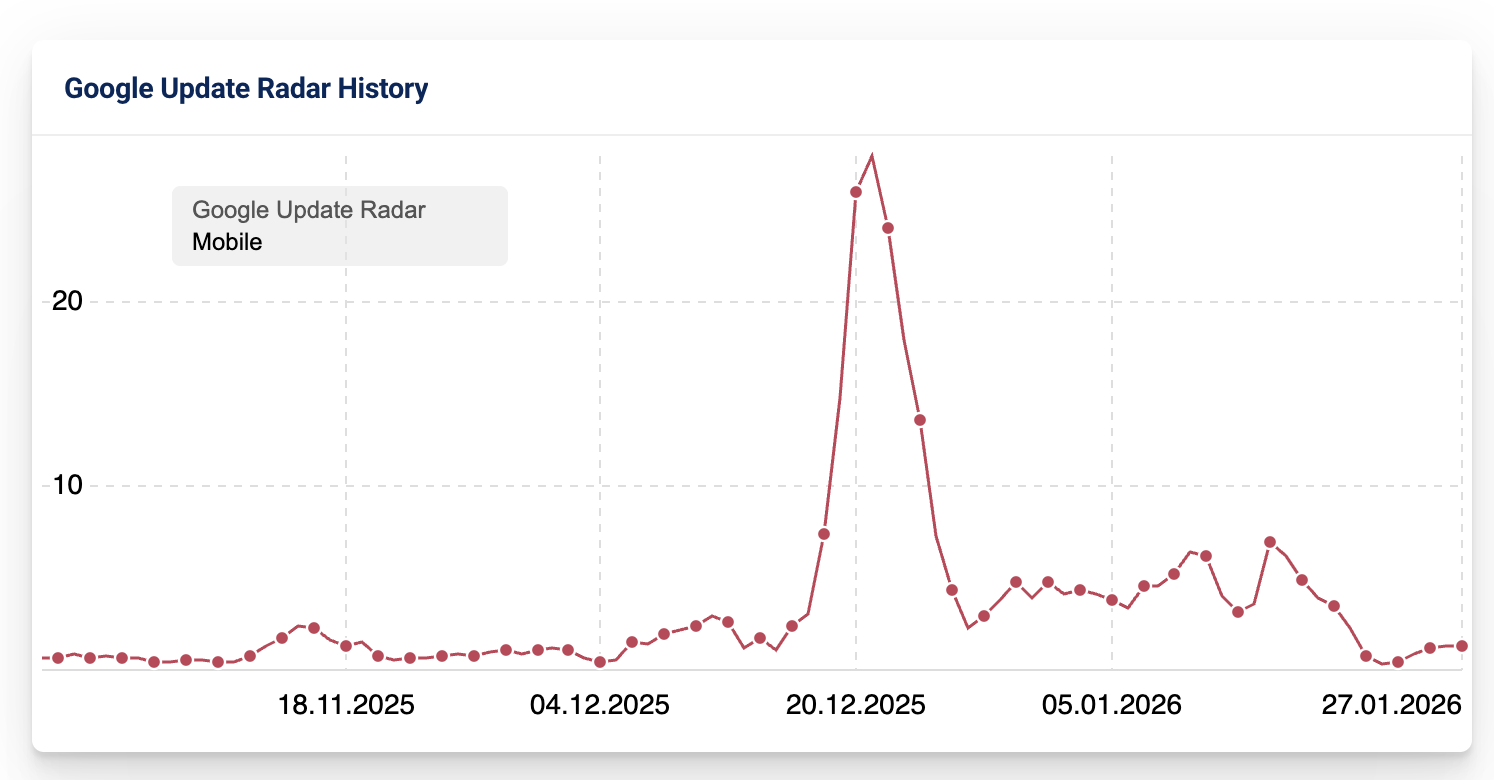Click the data point between 10 and 20
The width and height of the screenshot is (1494, 780).
click(x=920, y=420)
